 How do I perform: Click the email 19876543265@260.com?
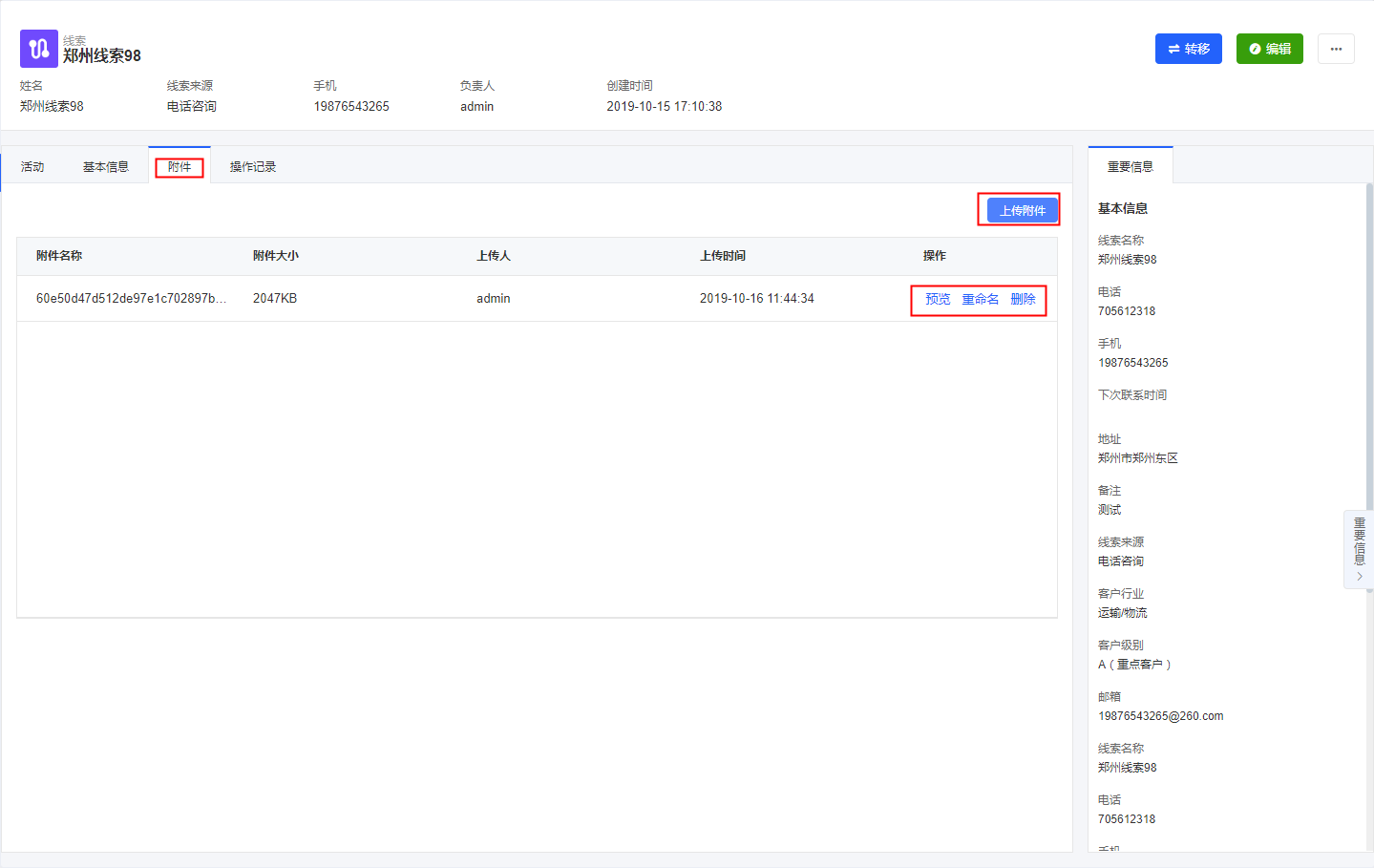coord(1160,716)
